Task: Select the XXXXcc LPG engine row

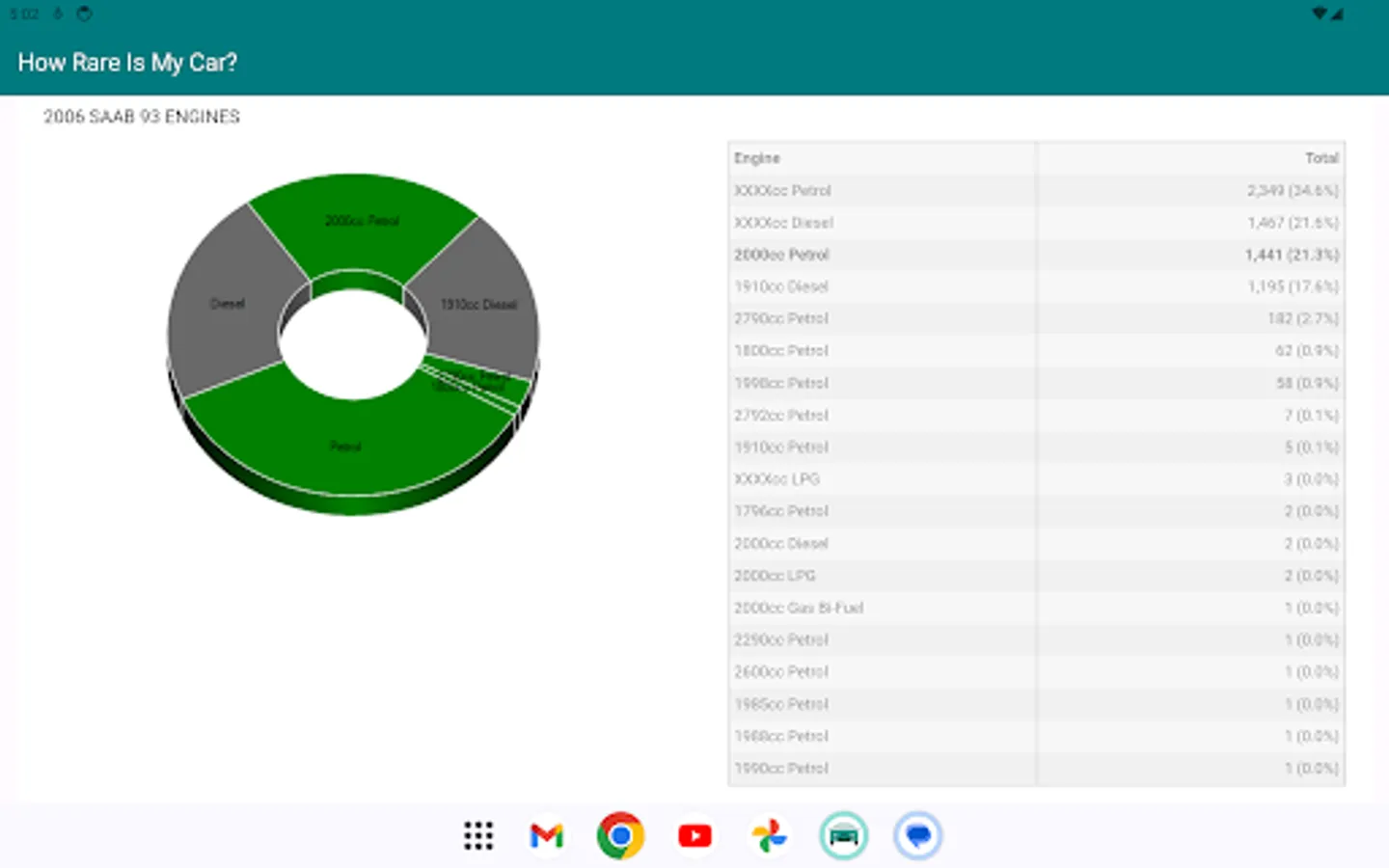Action: pyautogui.click(x=1037, y=479)
